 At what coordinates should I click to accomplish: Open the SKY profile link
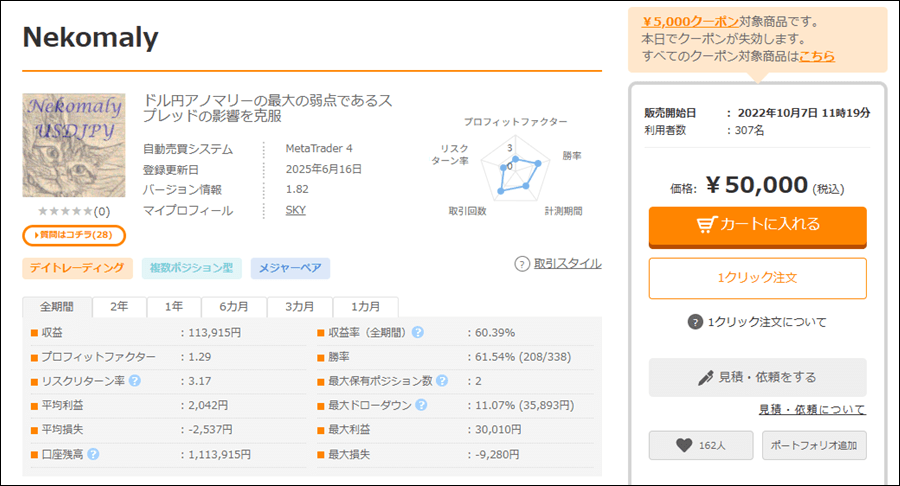pos(296,210)
